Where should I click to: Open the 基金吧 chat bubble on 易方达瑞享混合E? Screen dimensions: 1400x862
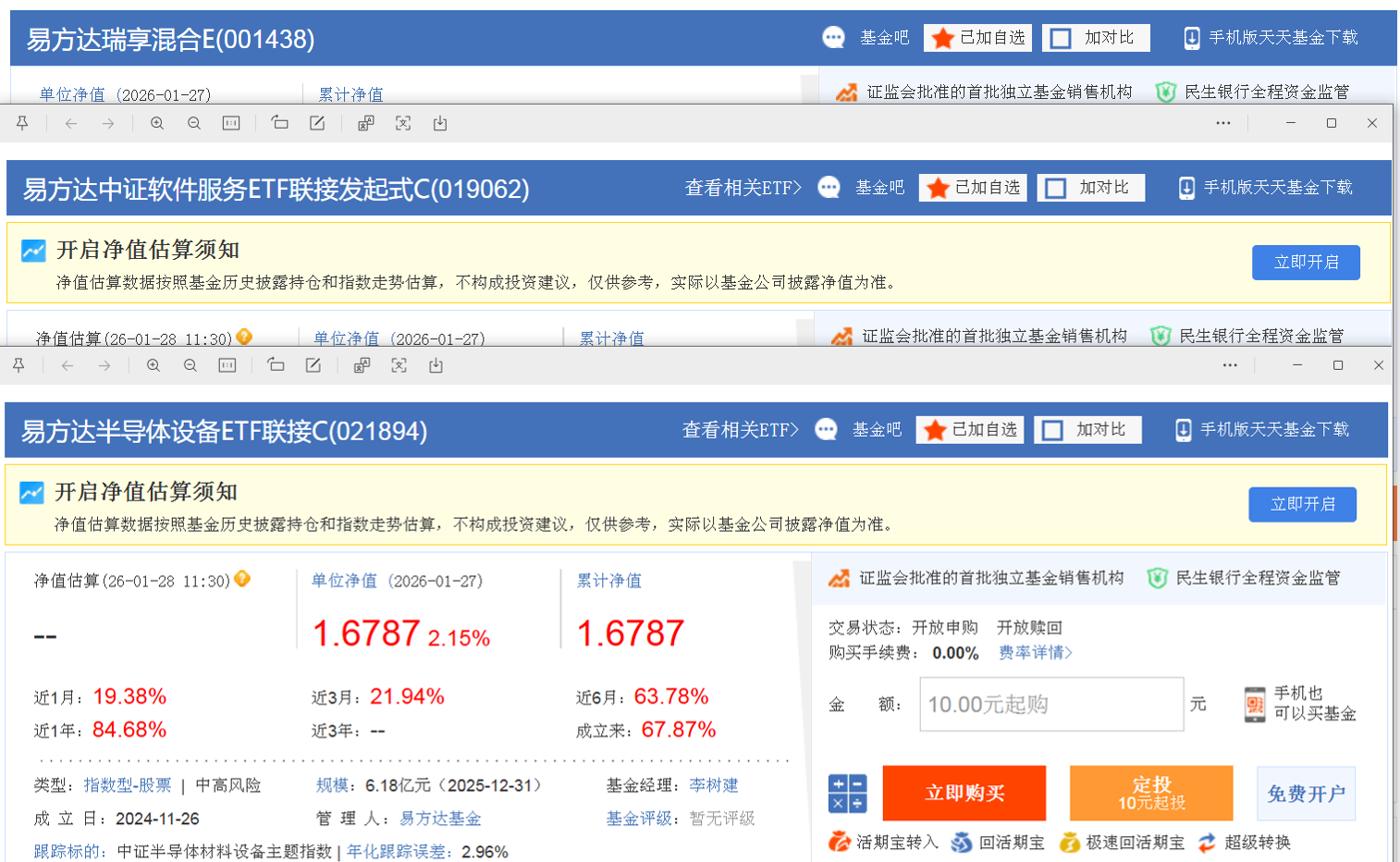coord(833,37)
